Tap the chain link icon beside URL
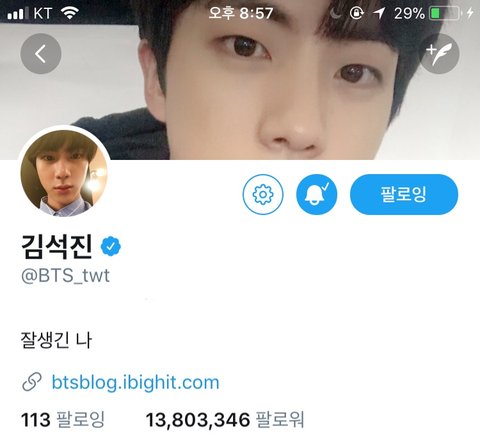 coord(32,382)
